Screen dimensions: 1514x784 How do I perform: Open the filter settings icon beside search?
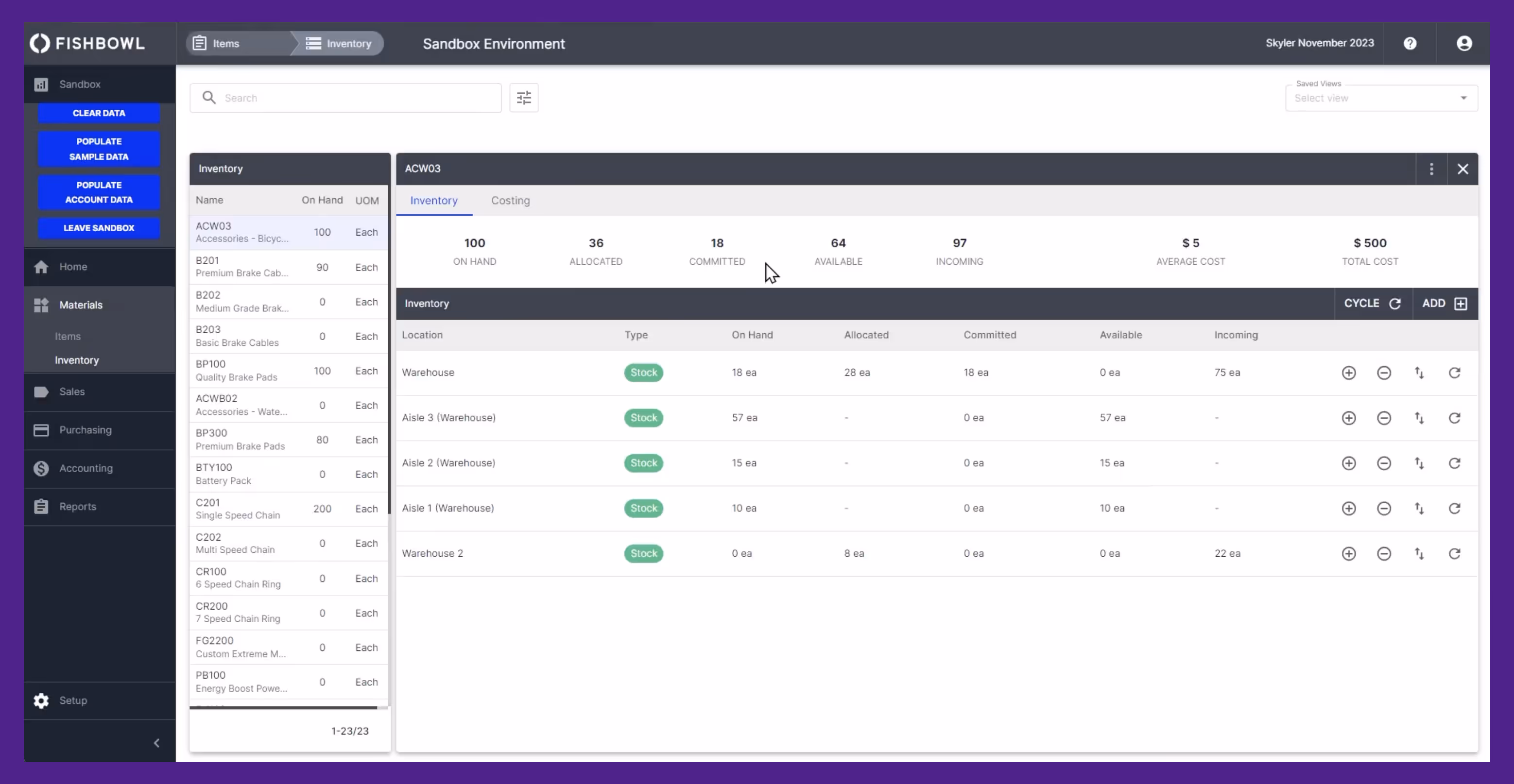(524, 98)
